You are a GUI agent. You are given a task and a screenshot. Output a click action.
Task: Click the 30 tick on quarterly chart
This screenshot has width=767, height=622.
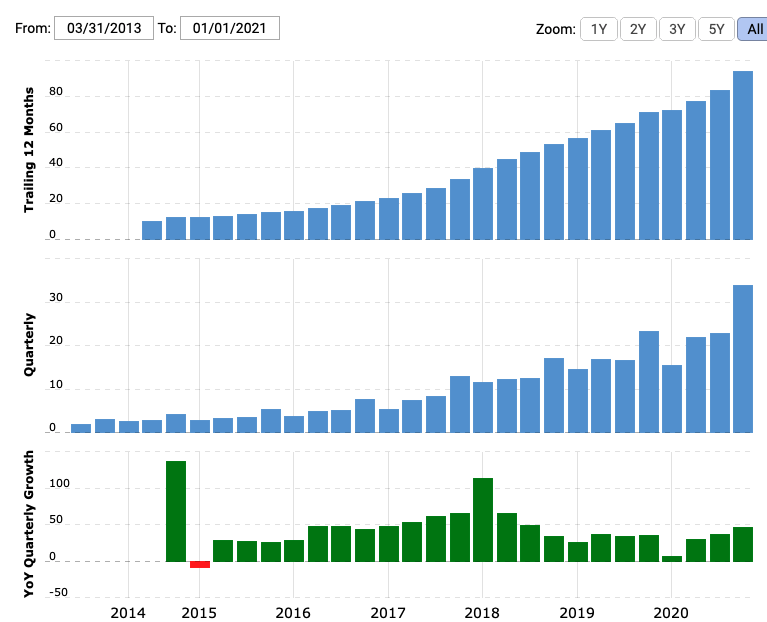tap(56, 297)
